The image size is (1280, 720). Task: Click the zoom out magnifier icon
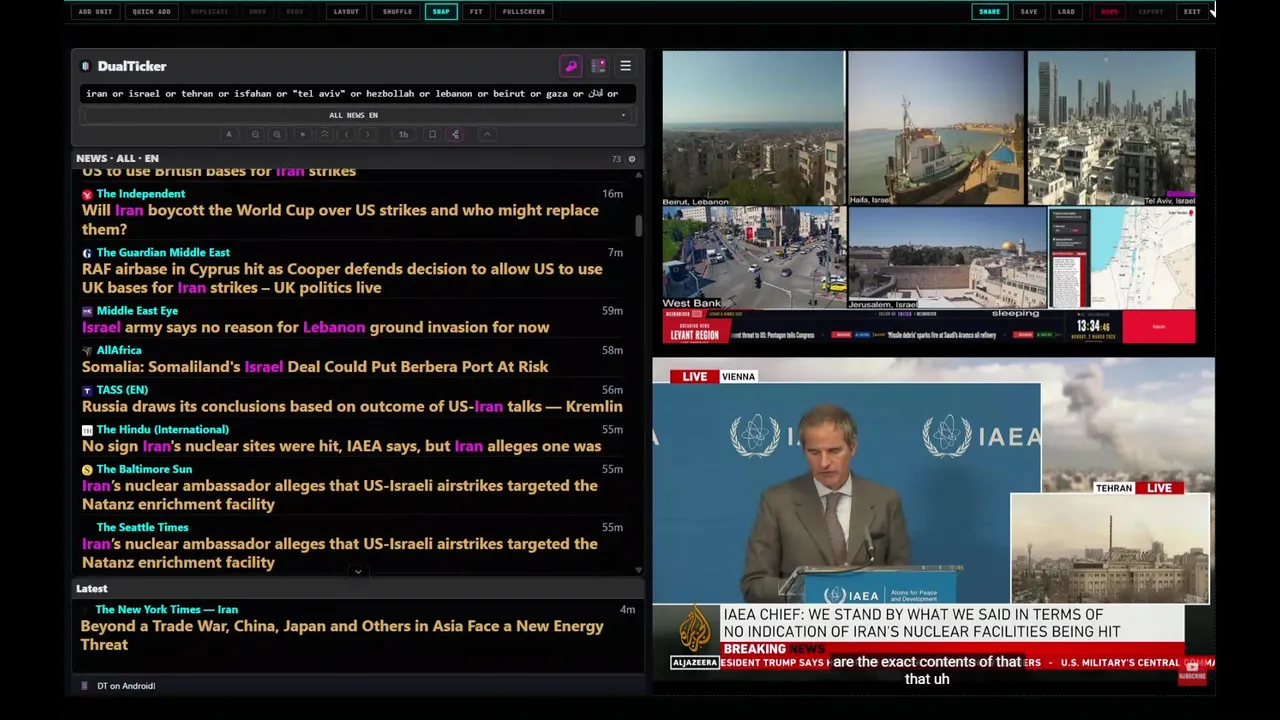click(255, 134)
